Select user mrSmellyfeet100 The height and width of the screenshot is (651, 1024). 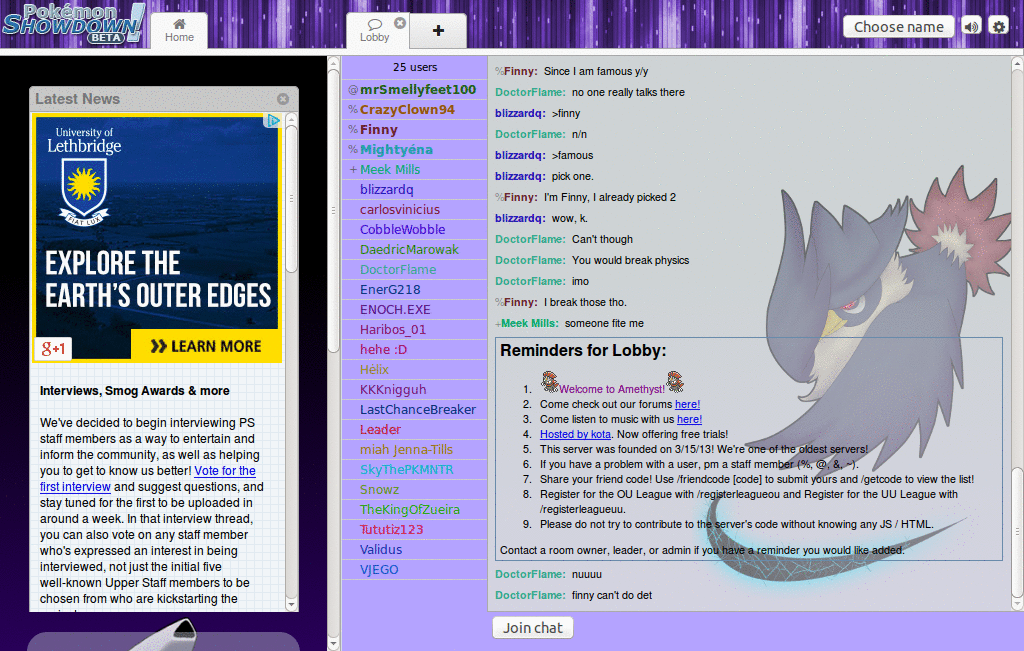pos(415,89)
